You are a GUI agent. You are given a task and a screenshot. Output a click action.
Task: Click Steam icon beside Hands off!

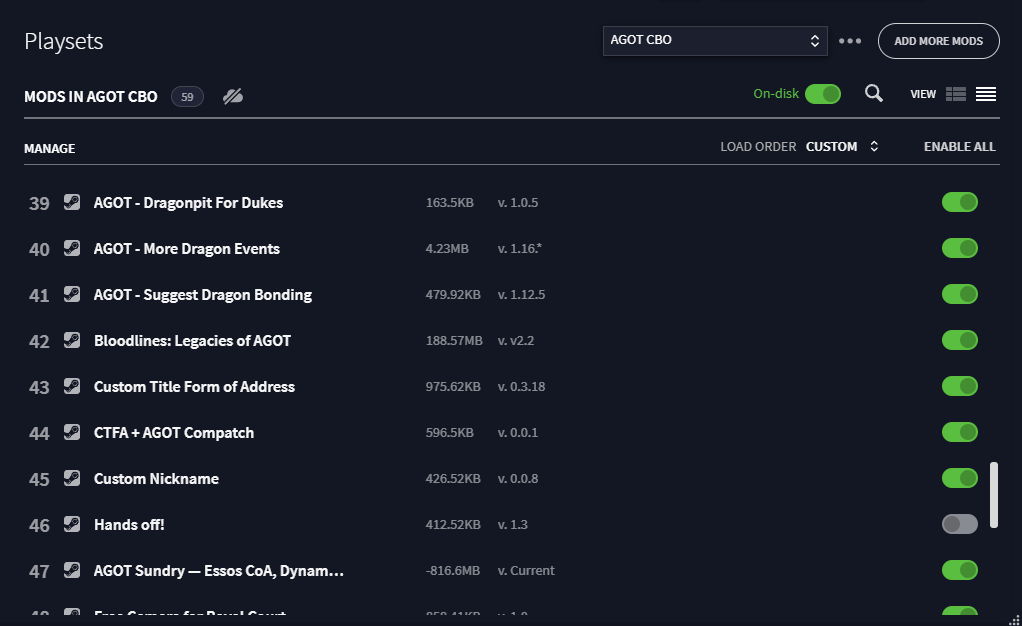tap(72, 524)
